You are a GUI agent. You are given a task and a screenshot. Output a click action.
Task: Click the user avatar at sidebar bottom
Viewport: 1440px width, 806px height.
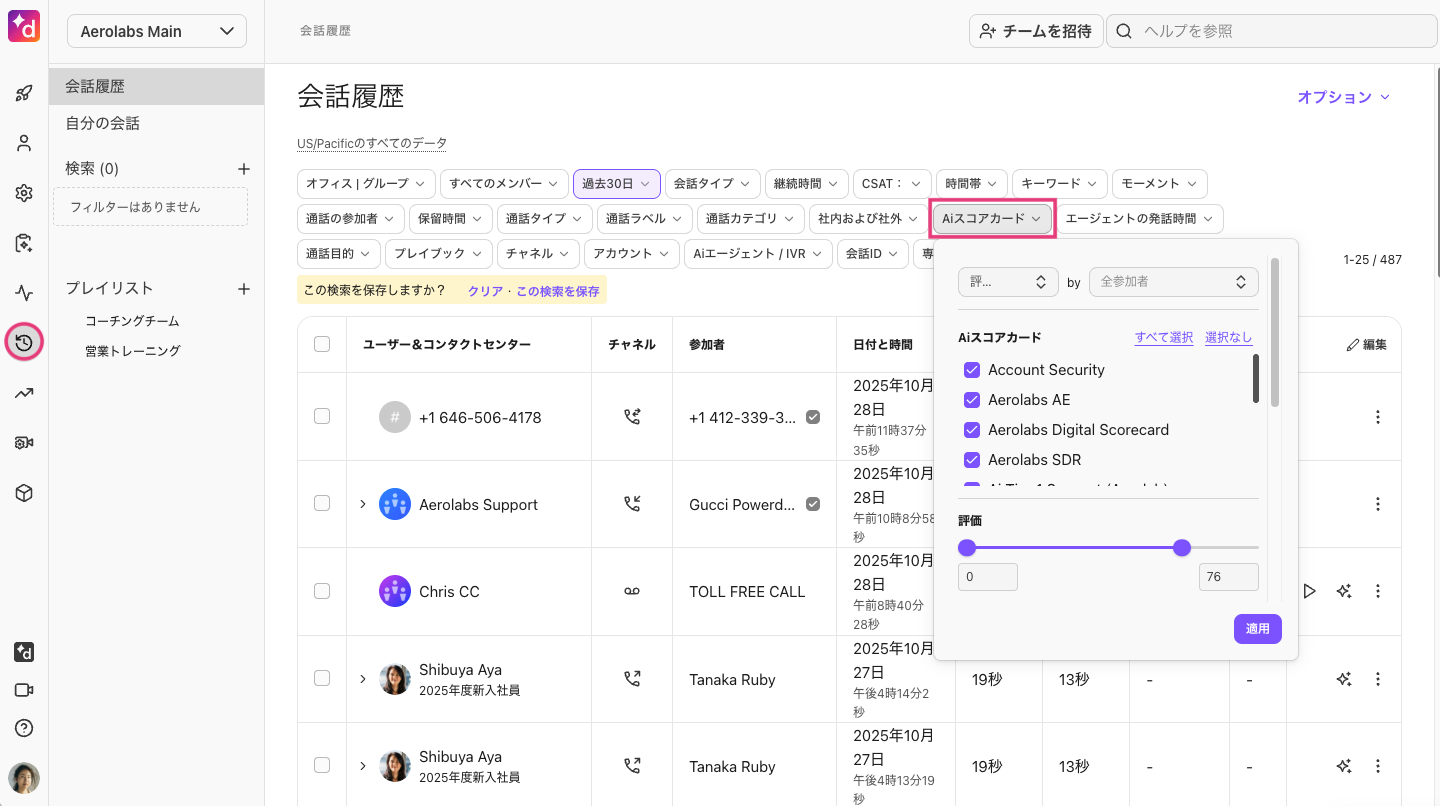(x=24, y=778)
